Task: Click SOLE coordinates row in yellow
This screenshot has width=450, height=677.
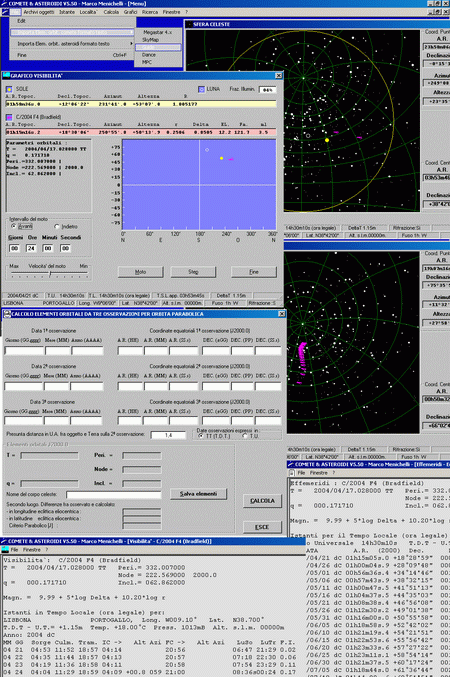Action: [x=141, y=104]
